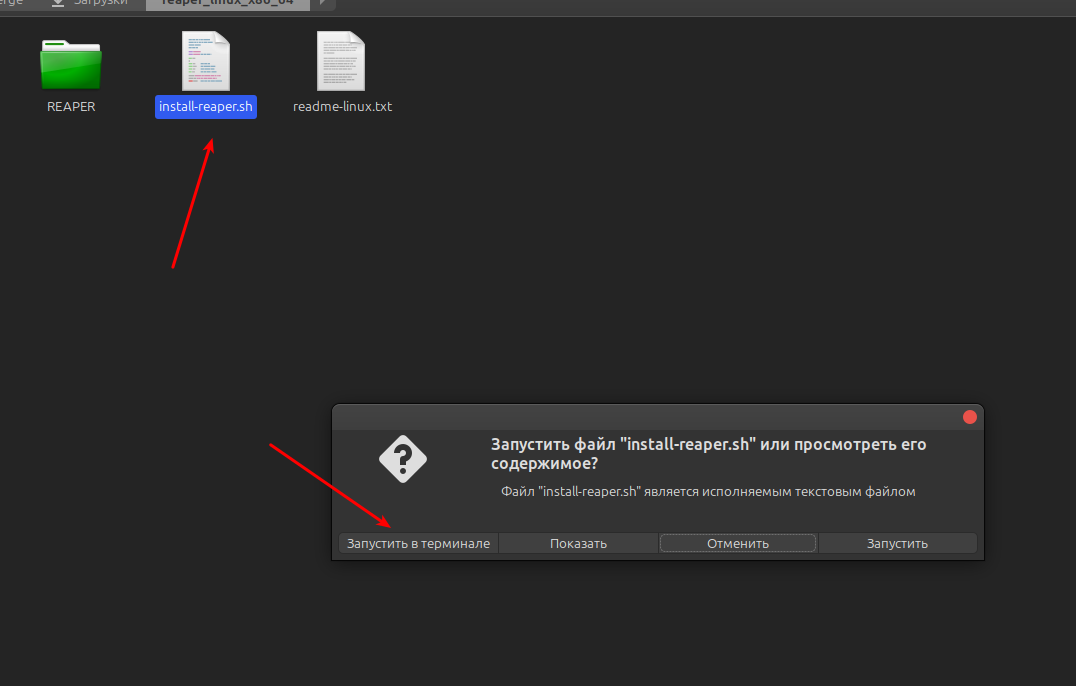The height and width of the screenshot is (686, 1076).
Task: Select the reaper_linux_x86_64 path segment
Action: [227, 3]
